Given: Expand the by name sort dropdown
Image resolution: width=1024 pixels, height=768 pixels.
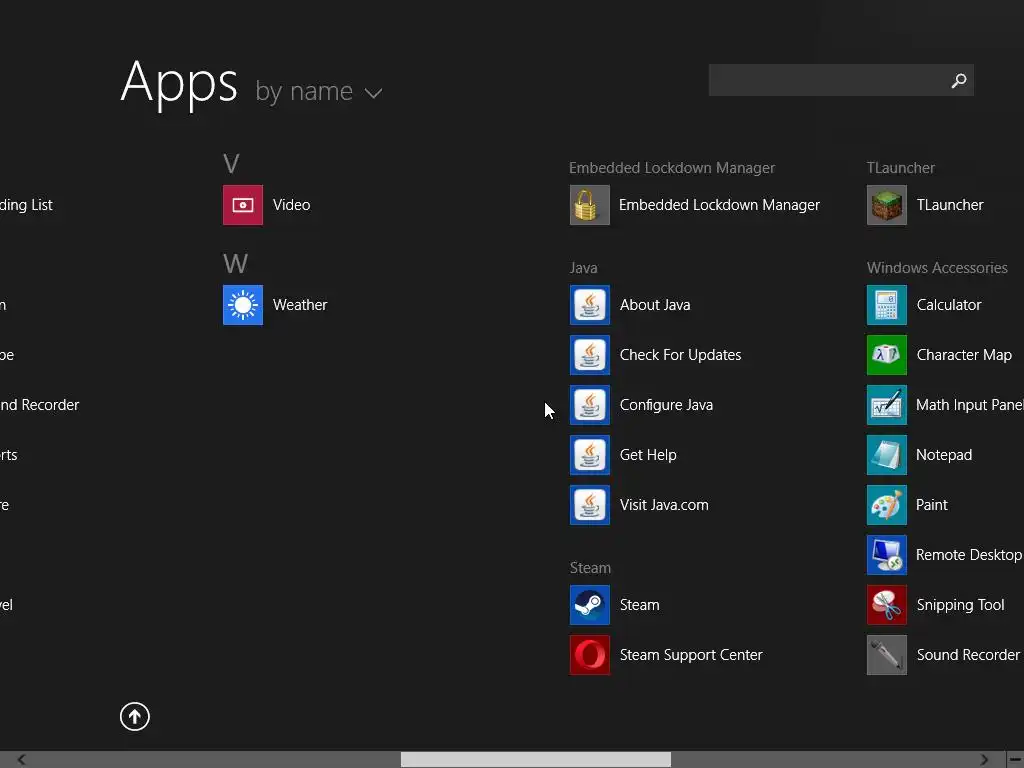Looking at the screenshot, I should (x=319, y=91).
